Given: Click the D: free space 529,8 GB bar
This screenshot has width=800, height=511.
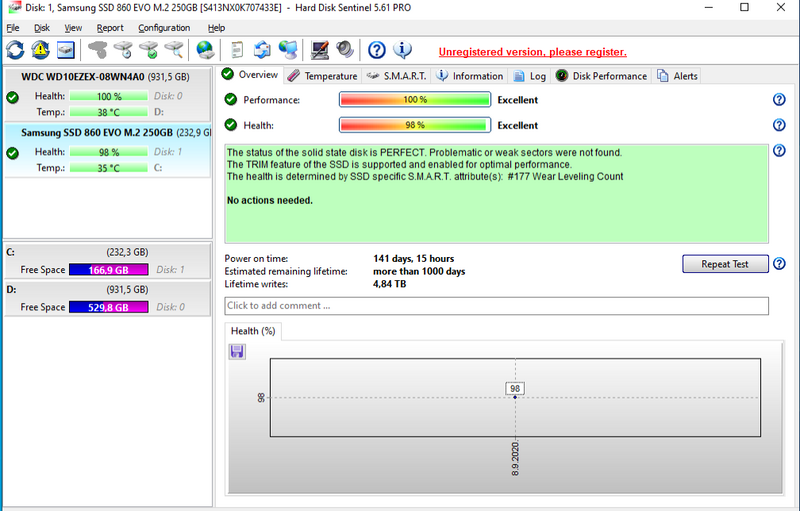Looking at the screenshot, I should tap(109, 307).
